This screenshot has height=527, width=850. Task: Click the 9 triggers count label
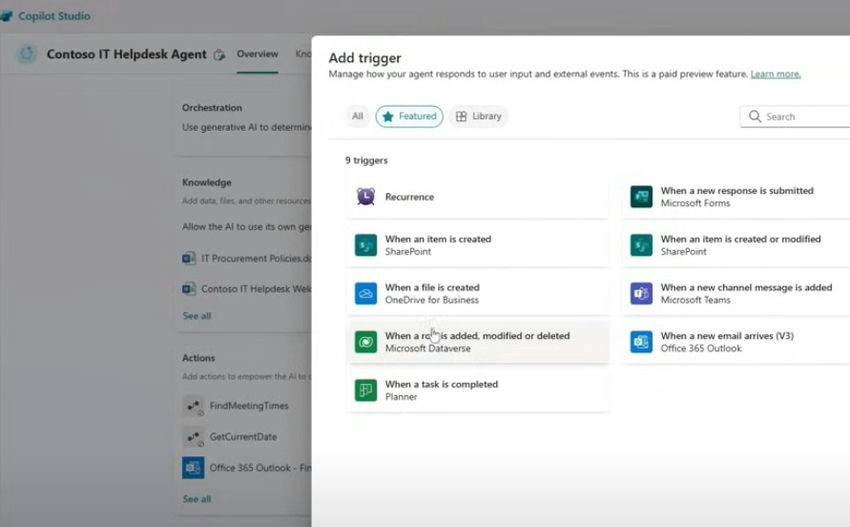point(366,160)
